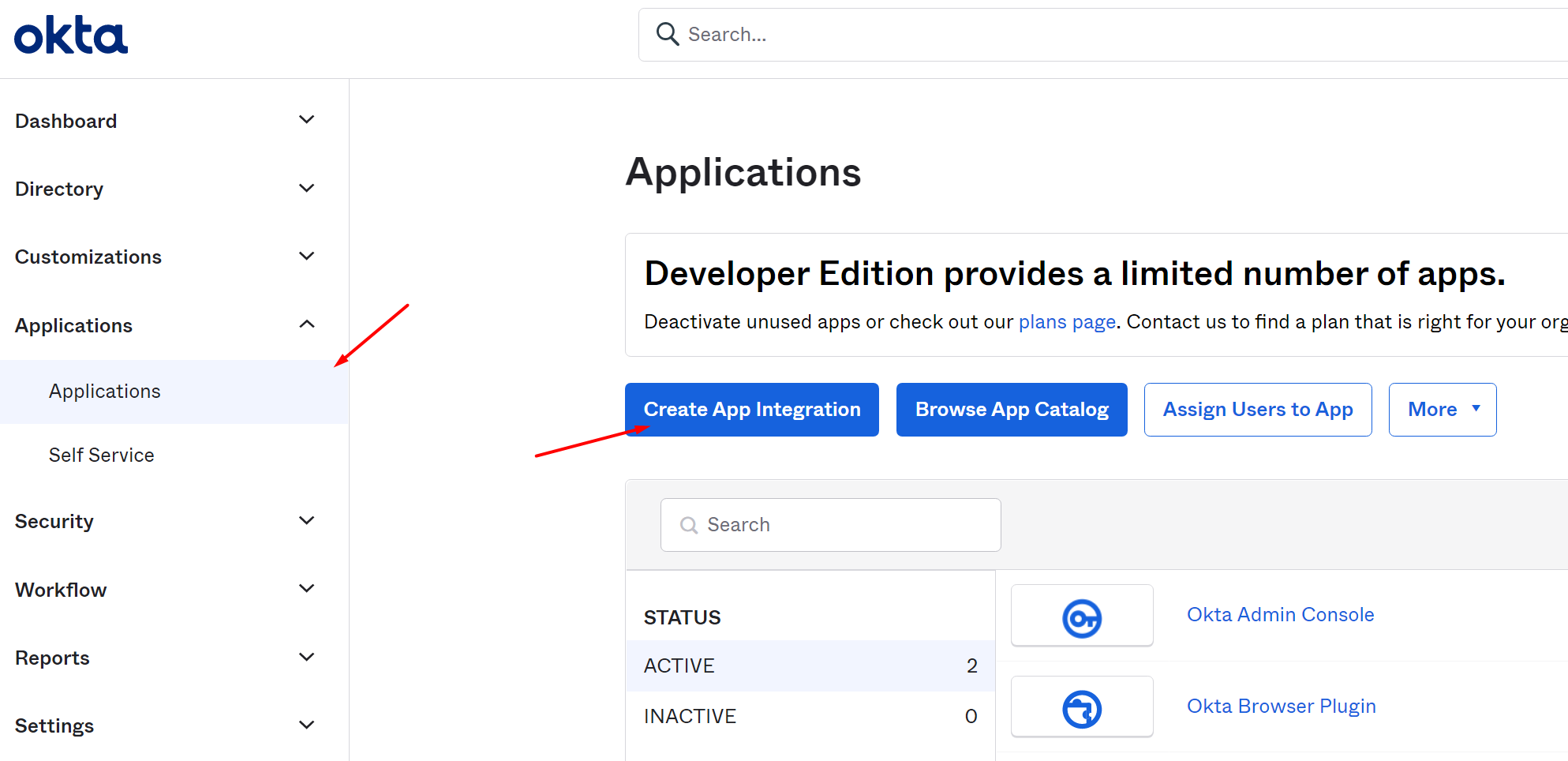Click the Okta Browser Plugin app icon

click(x=1082, y=707)
